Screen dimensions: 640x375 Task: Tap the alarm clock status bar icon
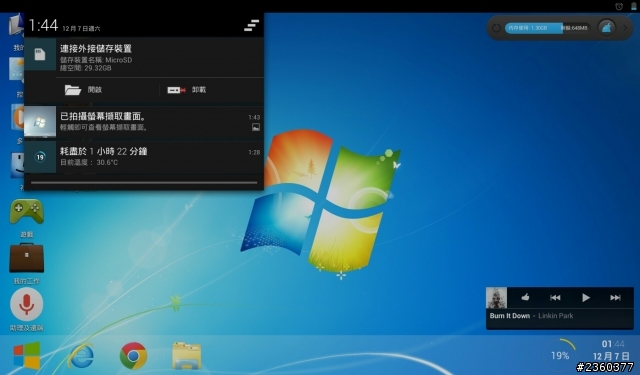[x=619, y=6]
